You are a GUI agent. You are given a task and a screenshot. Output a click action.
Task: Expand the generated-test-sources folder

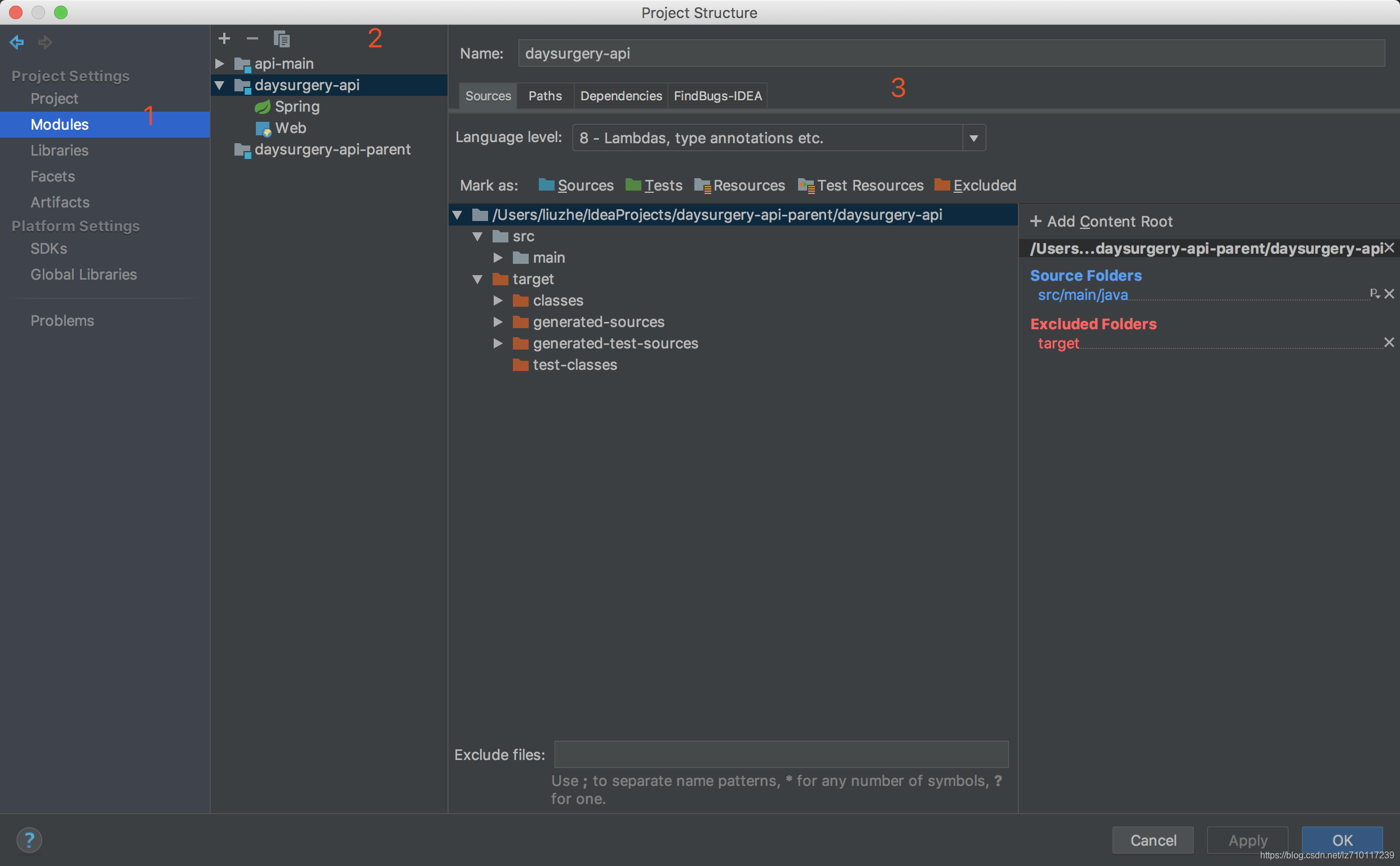click(498, 344)
